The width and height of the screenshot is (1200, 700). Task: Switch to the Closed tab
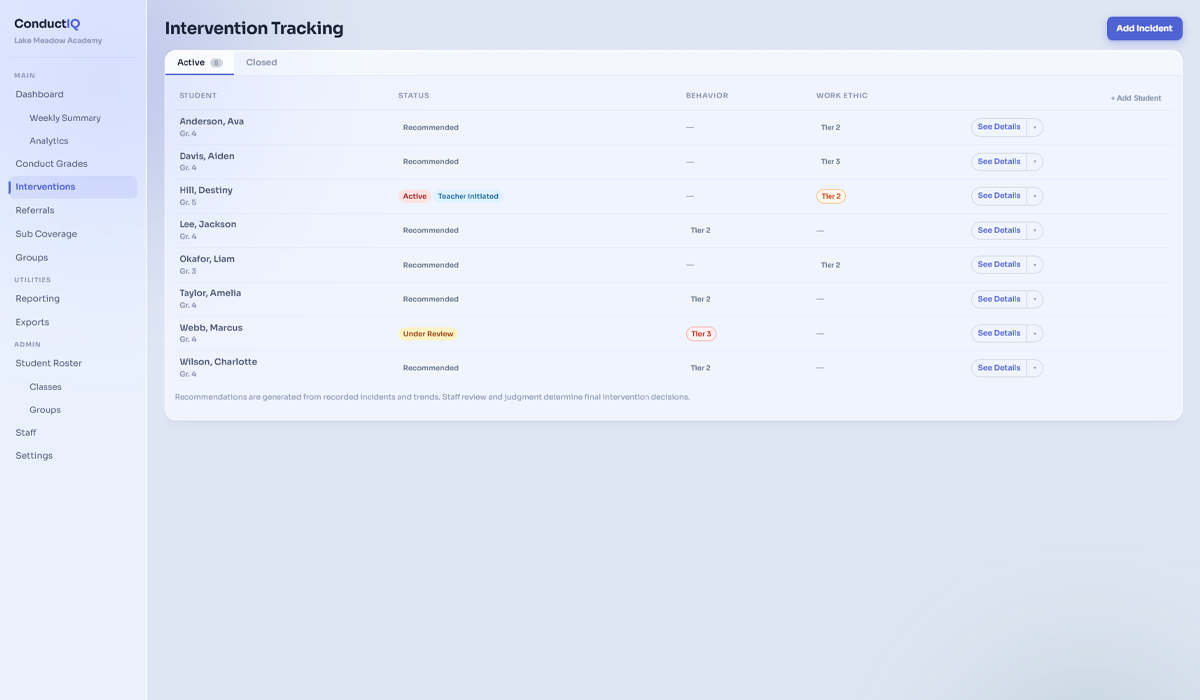pos(261,61)
